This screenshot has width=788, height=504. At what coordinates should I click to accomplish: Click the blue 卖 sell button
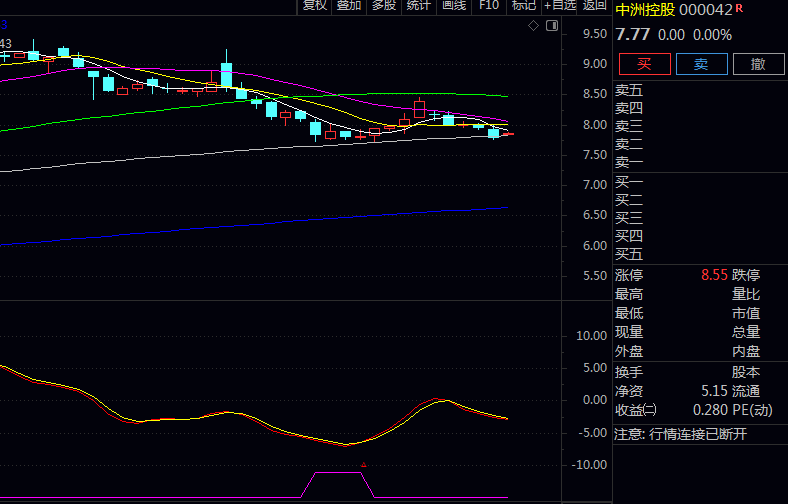(701, 64)
